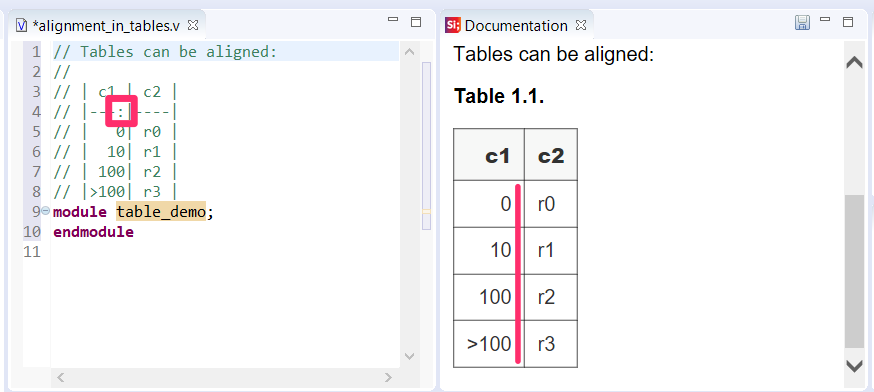Click the Sigasi icon on Documentation tab
Screen dimensions: 874x392
(452, 25)
